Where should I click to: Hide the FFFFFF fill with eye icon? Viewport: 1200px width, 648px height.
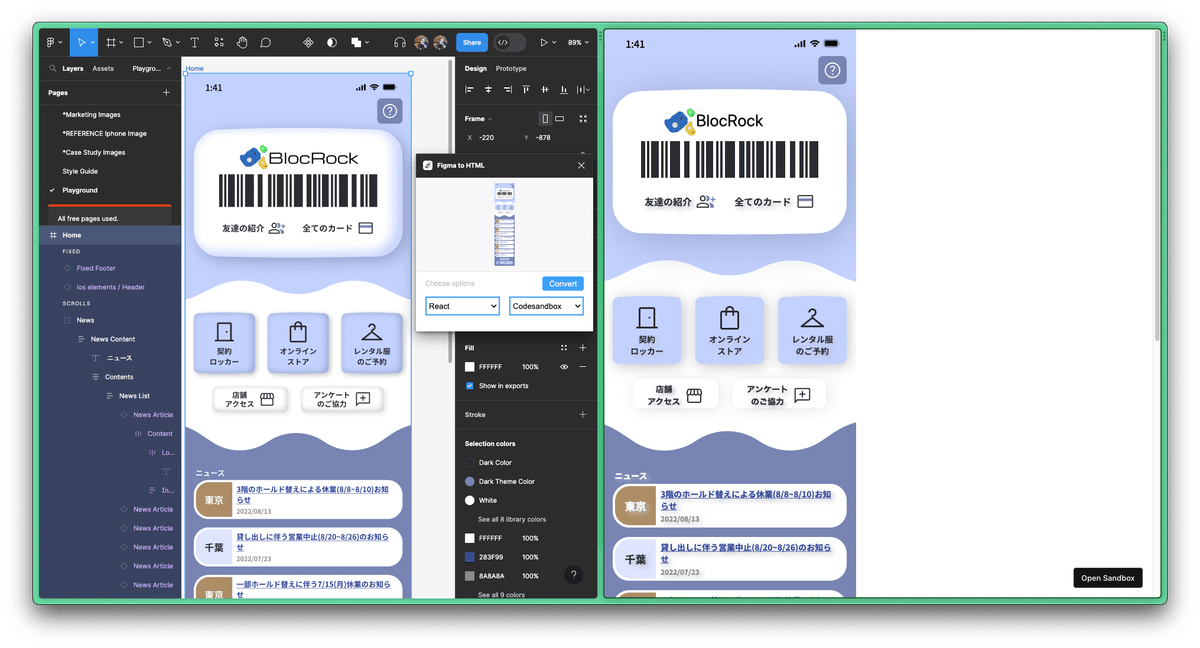tap(564, 367)
